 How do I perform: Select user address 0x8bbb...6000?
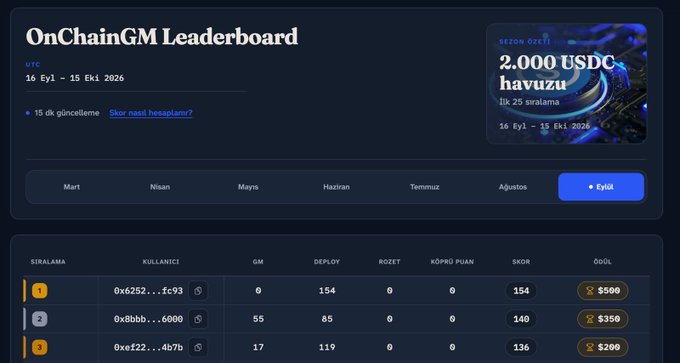click(x=148, y=319)
